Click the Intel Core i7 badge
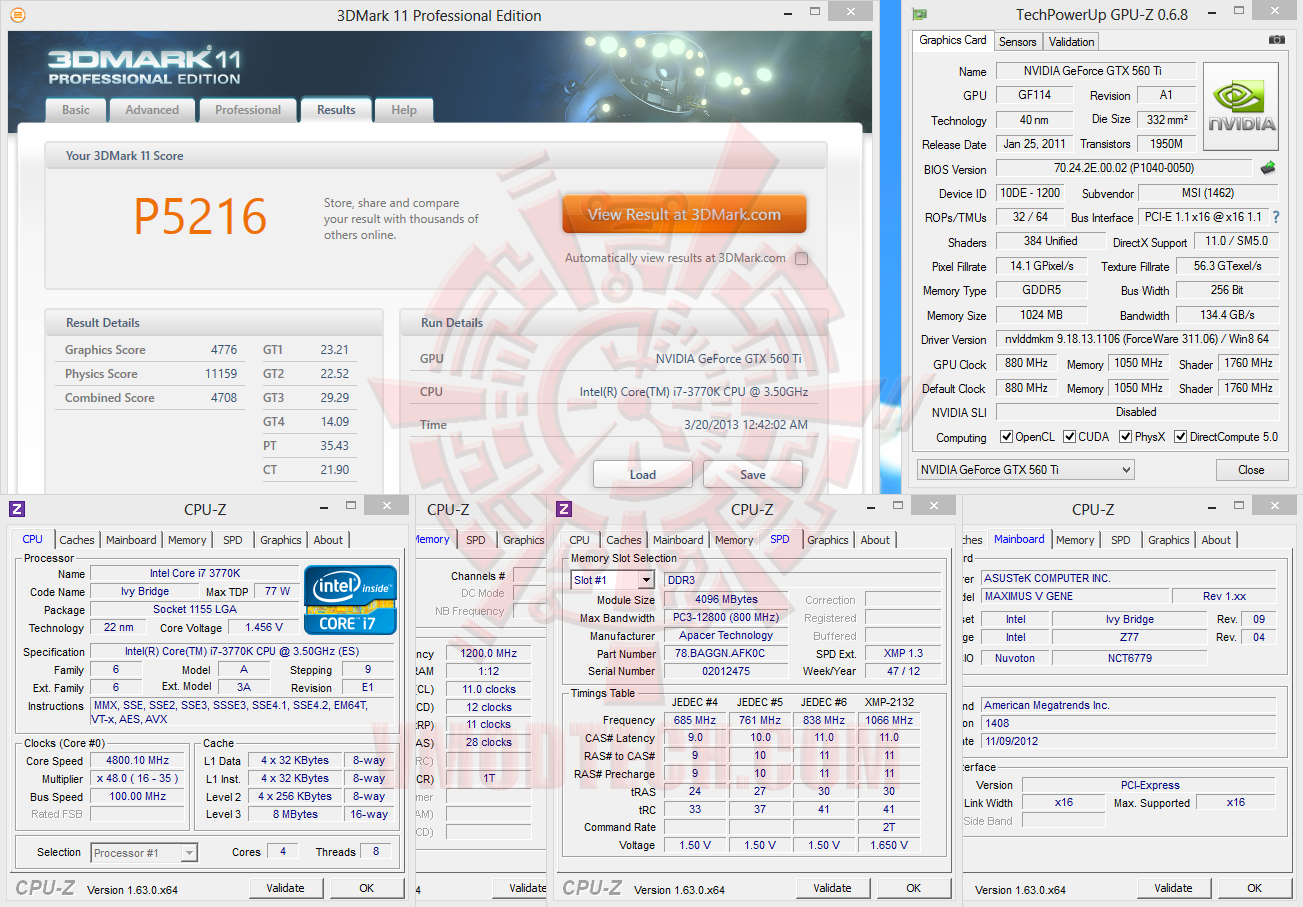Image resolution: width=1303 pixels, height=907 pixels. tap(350, 600)
